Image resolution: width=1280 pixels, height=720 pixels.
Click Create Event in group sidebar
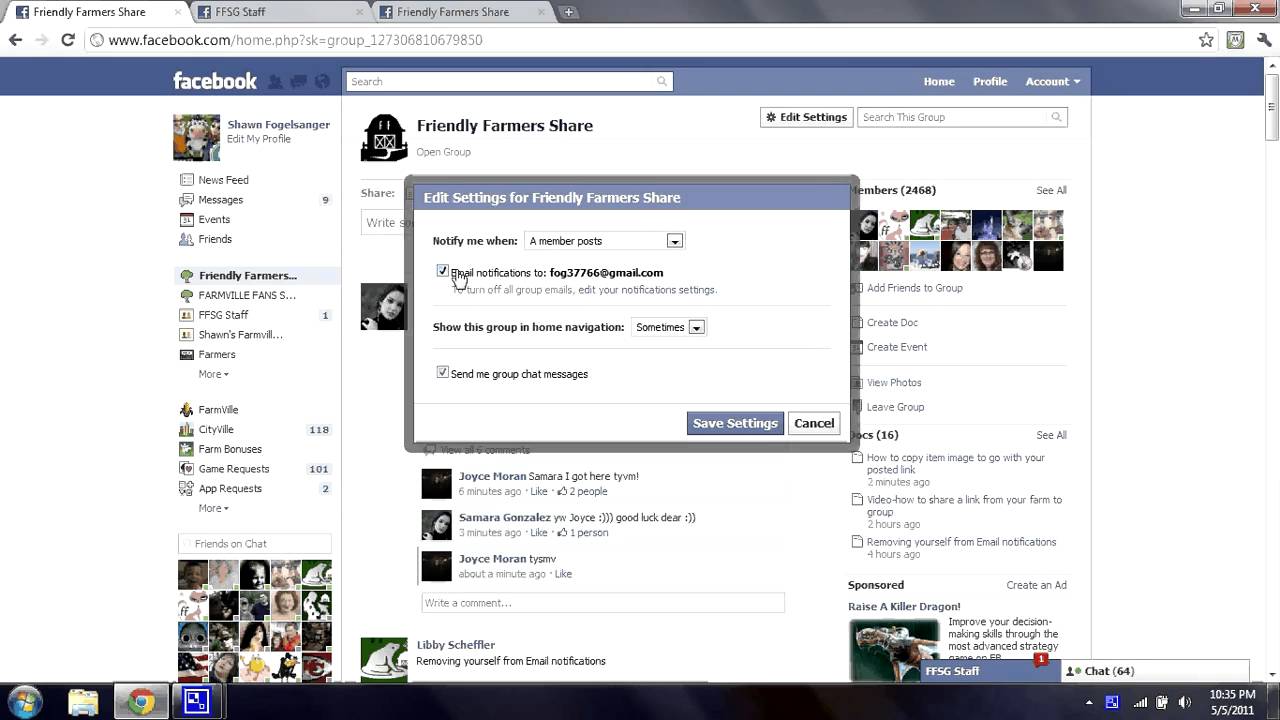coord(896,347)
